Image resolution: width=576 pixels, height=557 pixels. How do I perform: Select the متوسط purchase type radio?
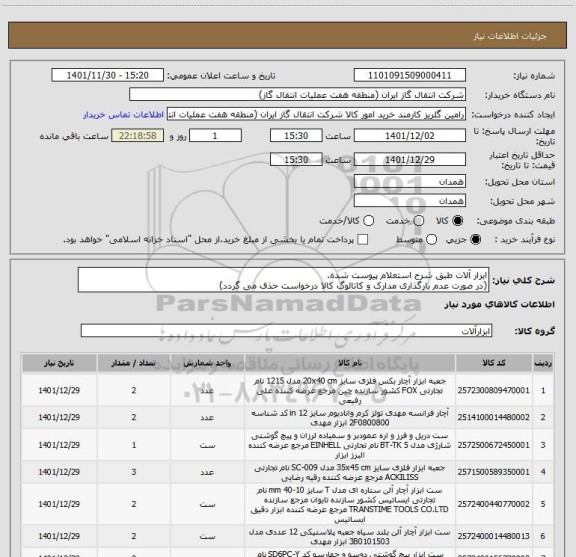pyautogui.click(x=431, y=240)
